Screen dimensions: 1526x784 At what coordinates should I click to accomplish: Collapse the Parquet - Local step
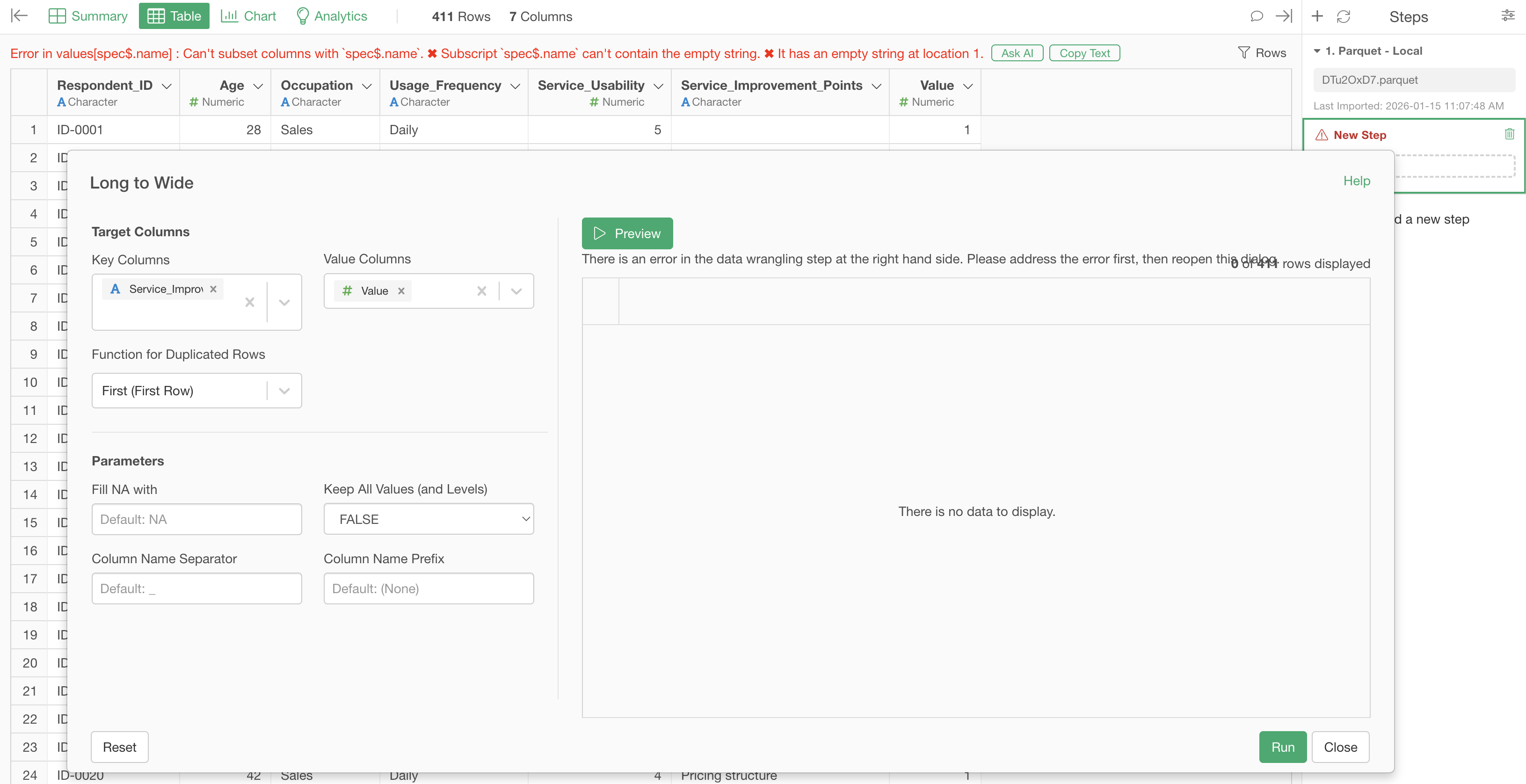click(1316, 51)
